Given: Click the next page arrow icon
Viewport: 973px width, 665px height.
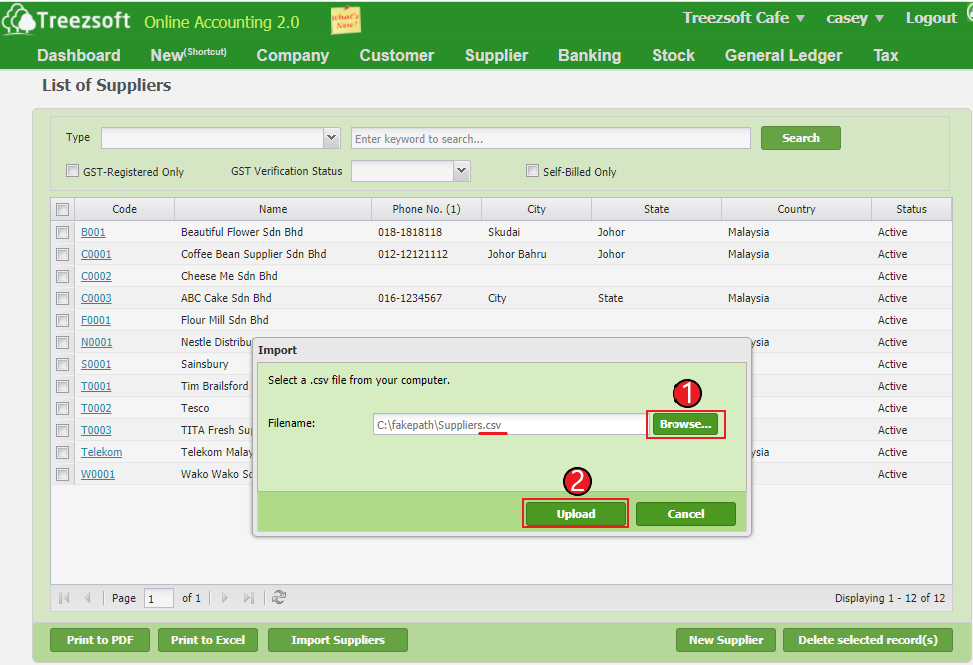Looking at the screenshot, I should [225, 597].
